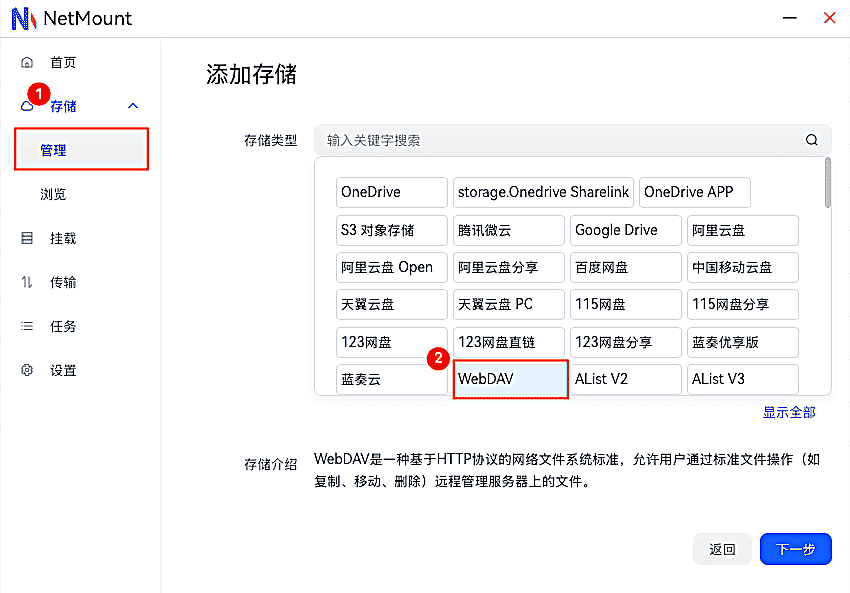Select AList V3 storage type
This screenshot has width=850, height=593.
tap(743, 379)
